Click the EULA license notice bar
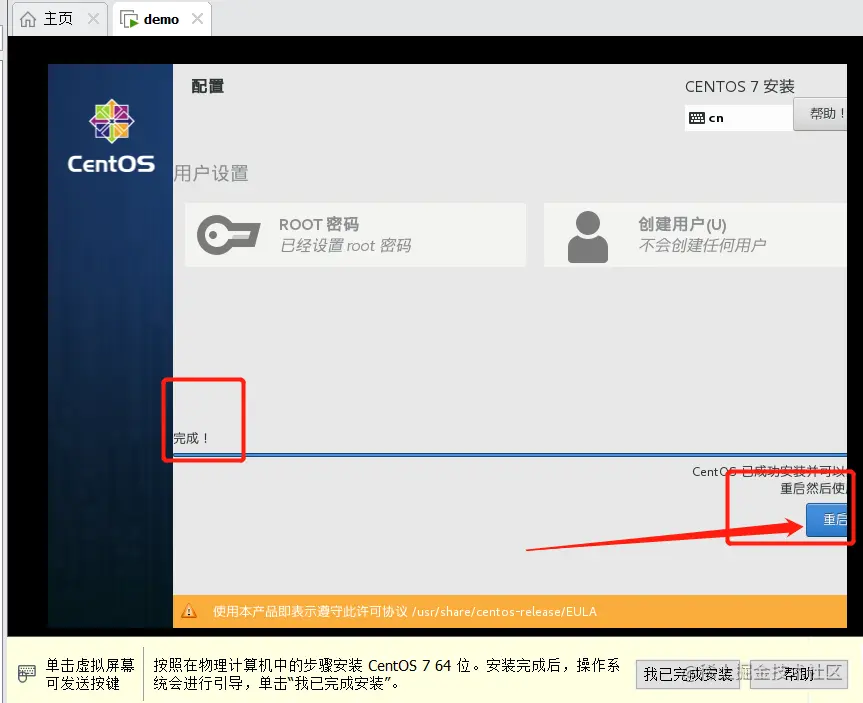This screenshot has height=703, width=863. 510,611
